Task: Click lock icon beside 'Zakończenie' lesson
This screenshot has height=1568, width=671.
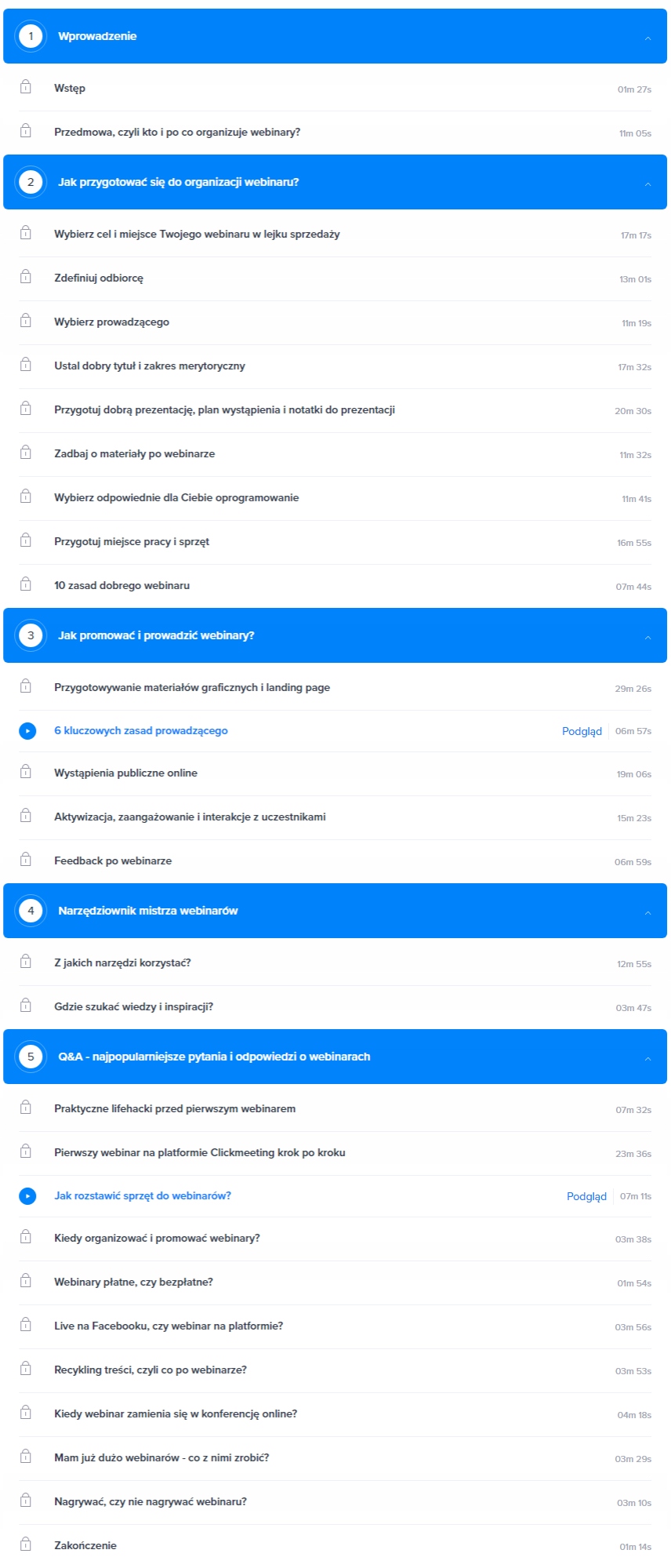Action: (26, 1544)
